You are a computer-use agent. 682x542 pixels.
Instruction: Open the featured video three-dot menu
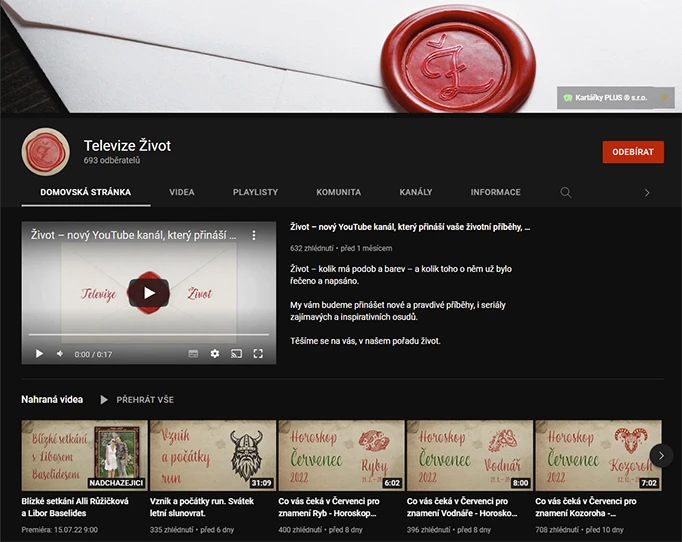click(x=254, y=235)
